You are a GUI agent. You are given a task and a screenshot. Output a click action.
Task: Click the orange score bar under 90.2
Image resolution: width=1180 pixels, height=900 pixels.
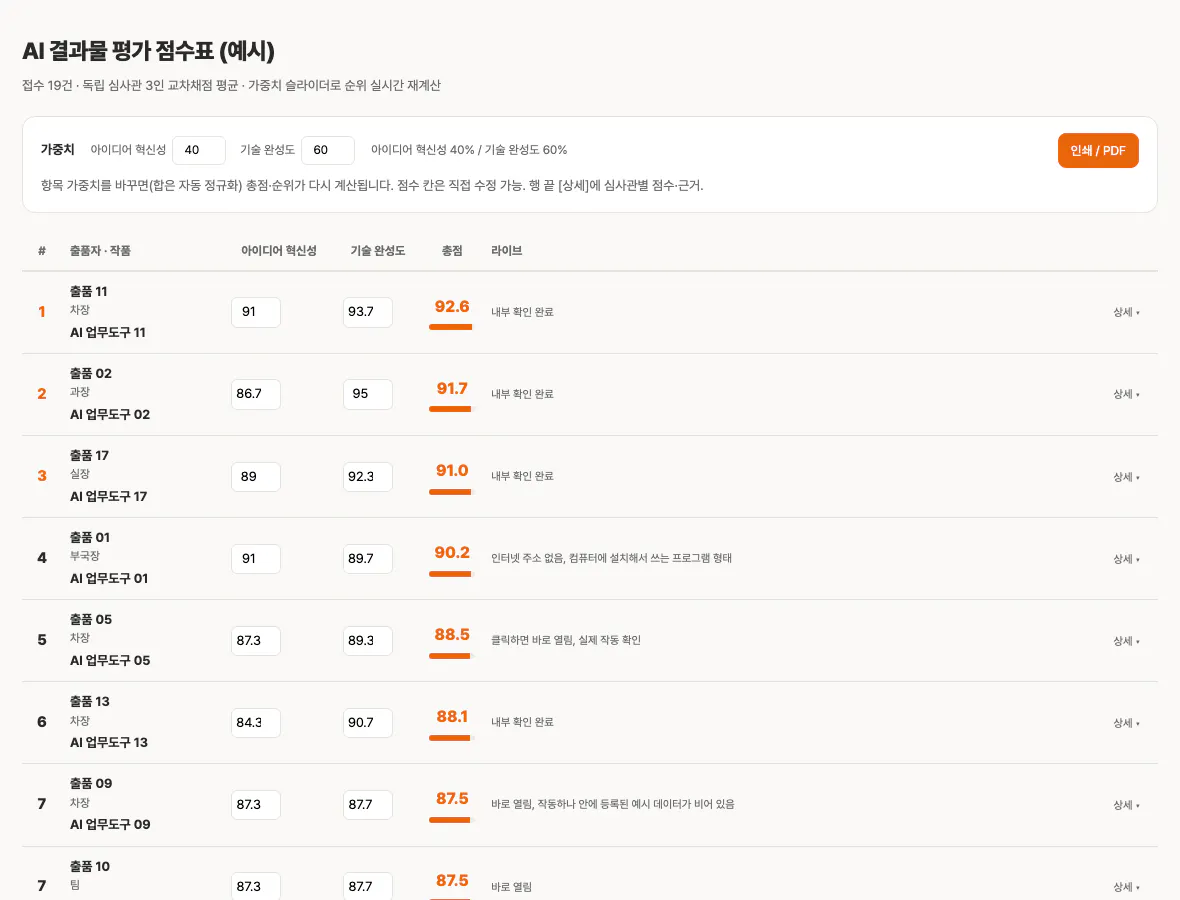click(x=450, y=574)
